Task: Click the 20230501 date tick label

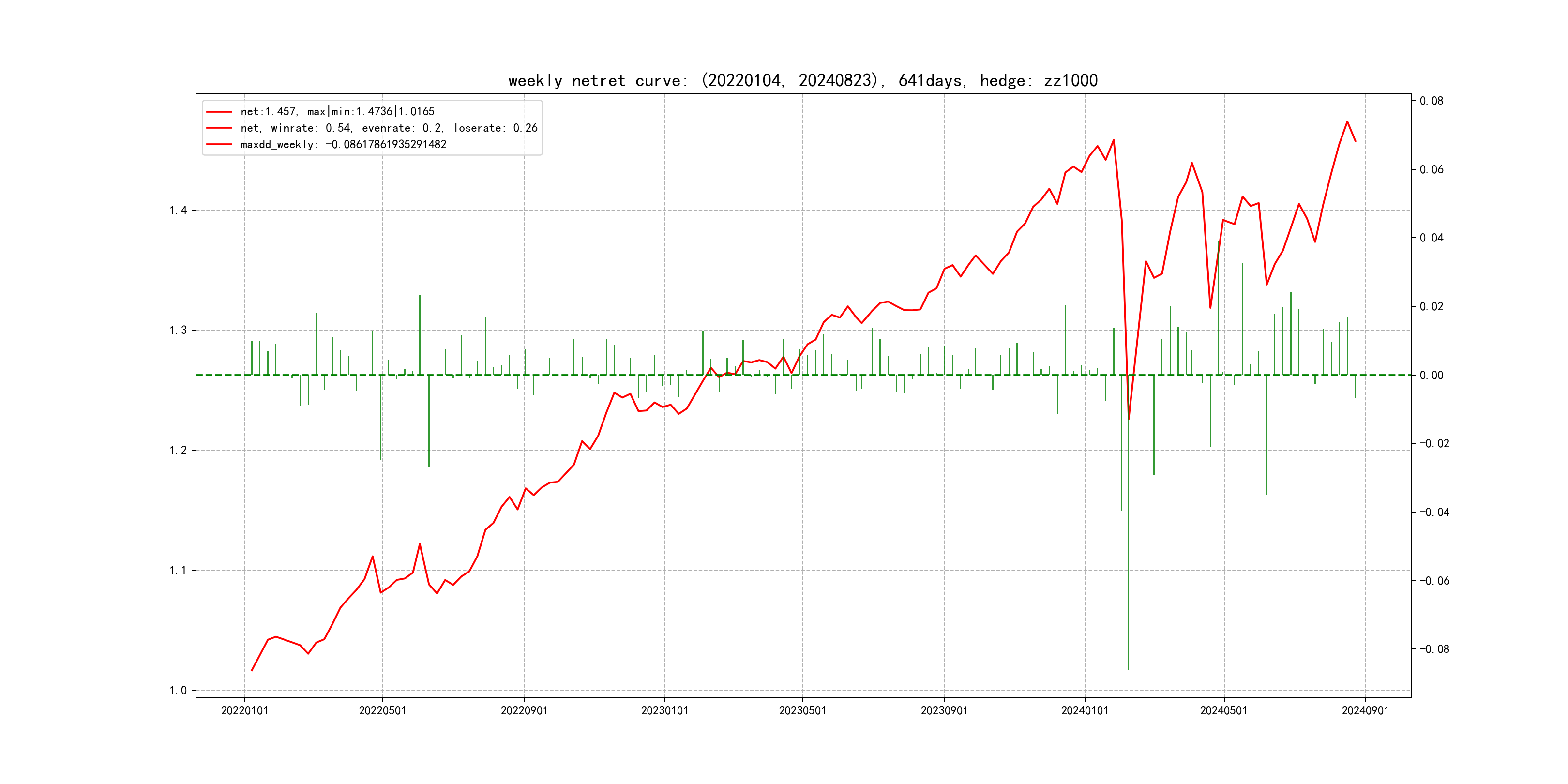Action: [x=802, y=710]
